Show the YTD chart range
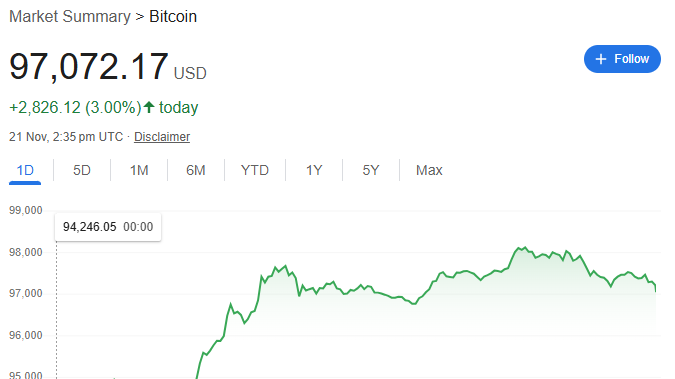675x379 pixels. [255, 170]
